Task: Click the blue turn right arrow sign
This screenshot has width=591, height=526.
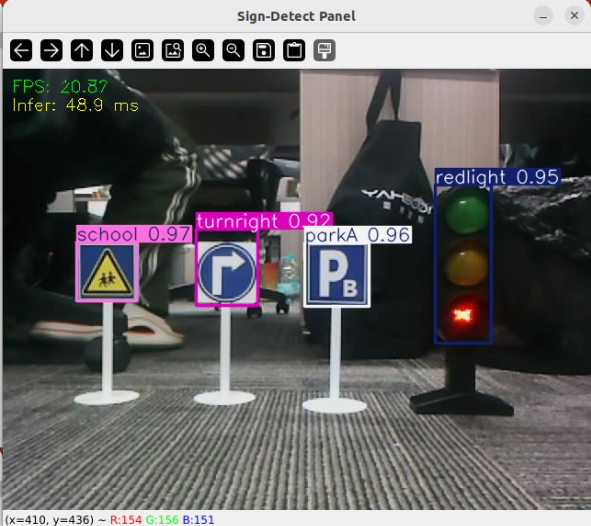Action: (227, 272)
